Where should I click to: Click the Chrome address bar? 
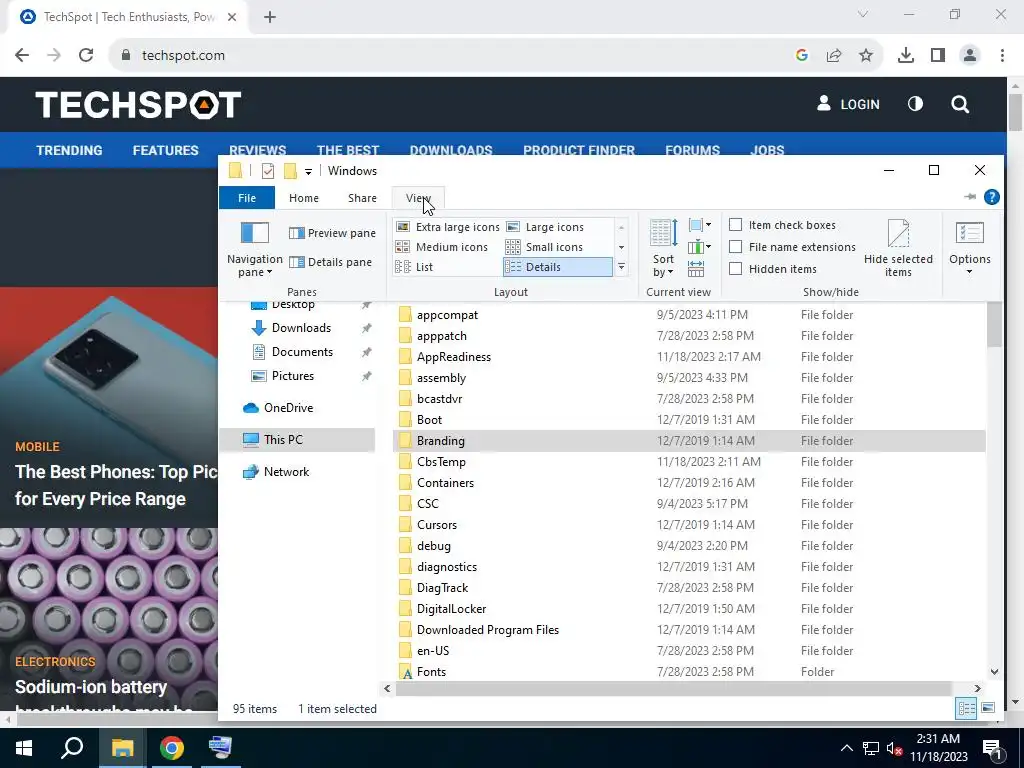click(x=457, y=56)
